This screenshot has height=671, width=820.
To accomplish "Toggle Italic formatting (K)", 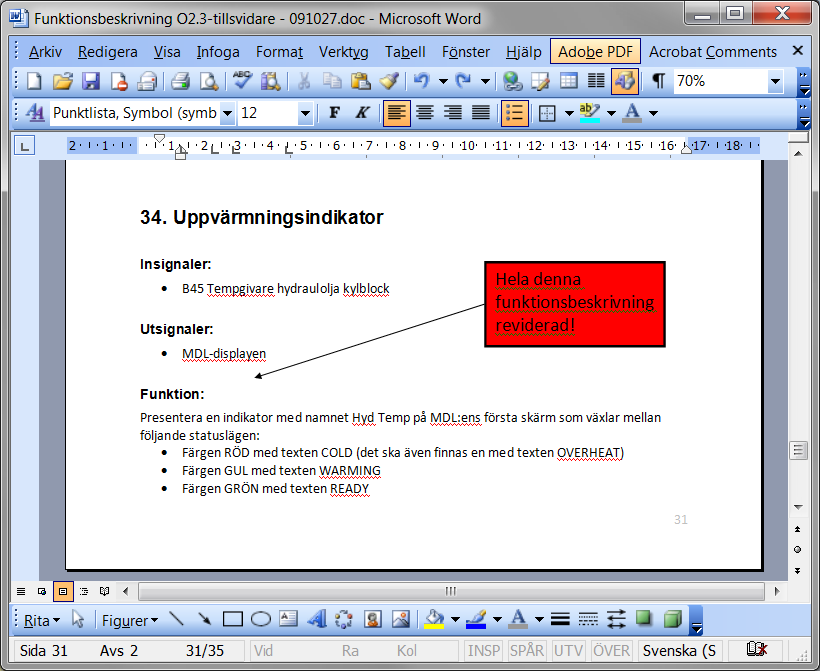I will coord(362,113).
